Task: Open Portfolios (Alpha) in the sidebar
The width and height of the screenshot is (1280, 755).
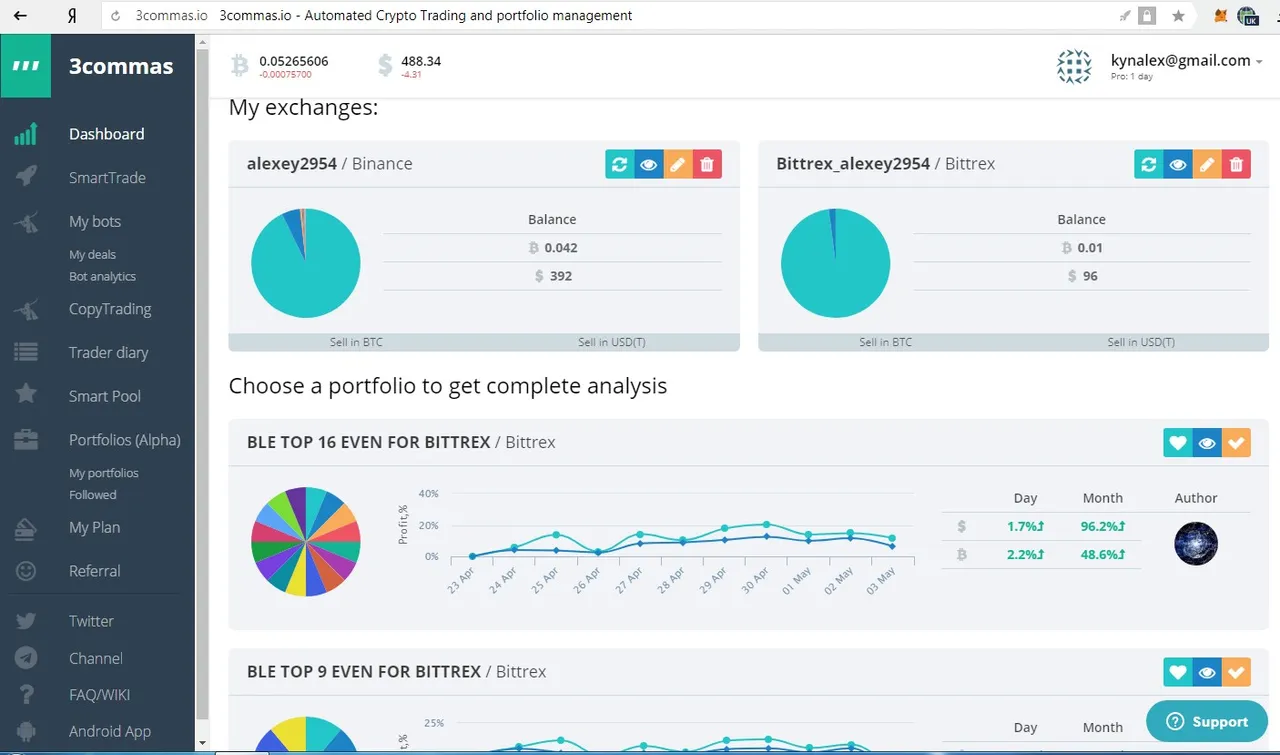Action: pyautogui.click(x=125, y=440)
